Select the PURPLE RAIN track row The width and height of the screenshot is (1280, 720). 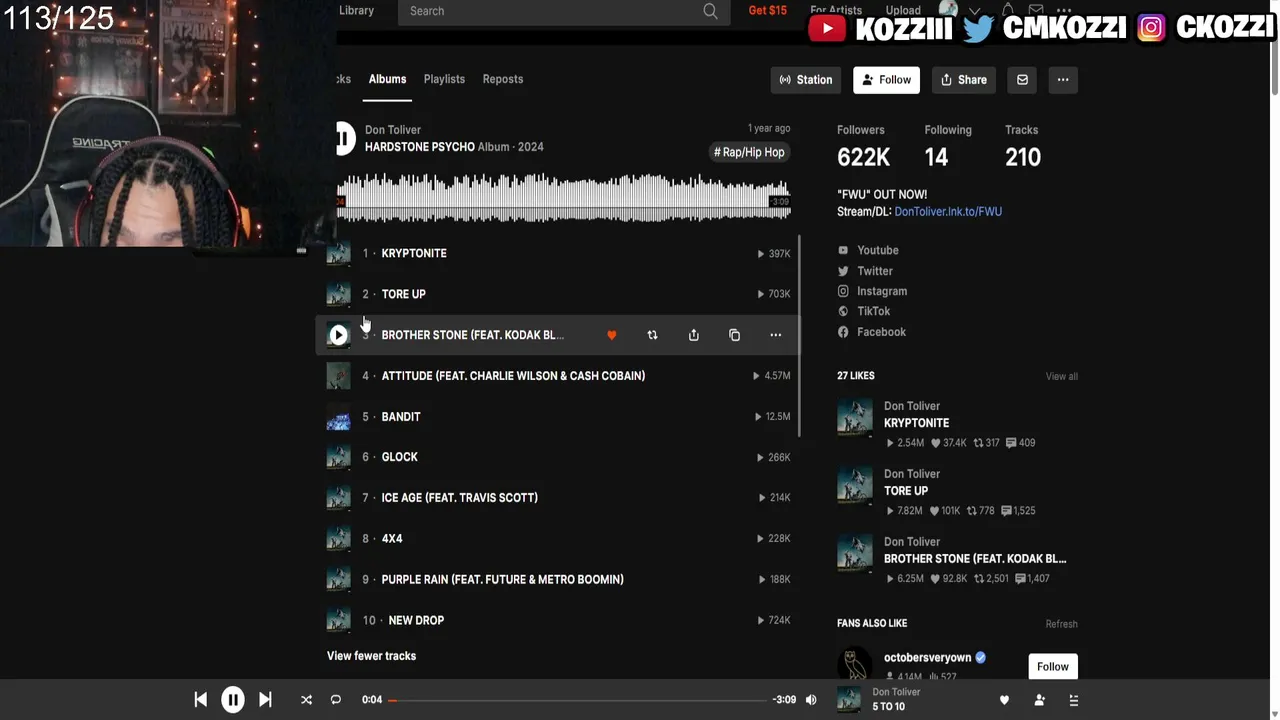coord(558,579)
